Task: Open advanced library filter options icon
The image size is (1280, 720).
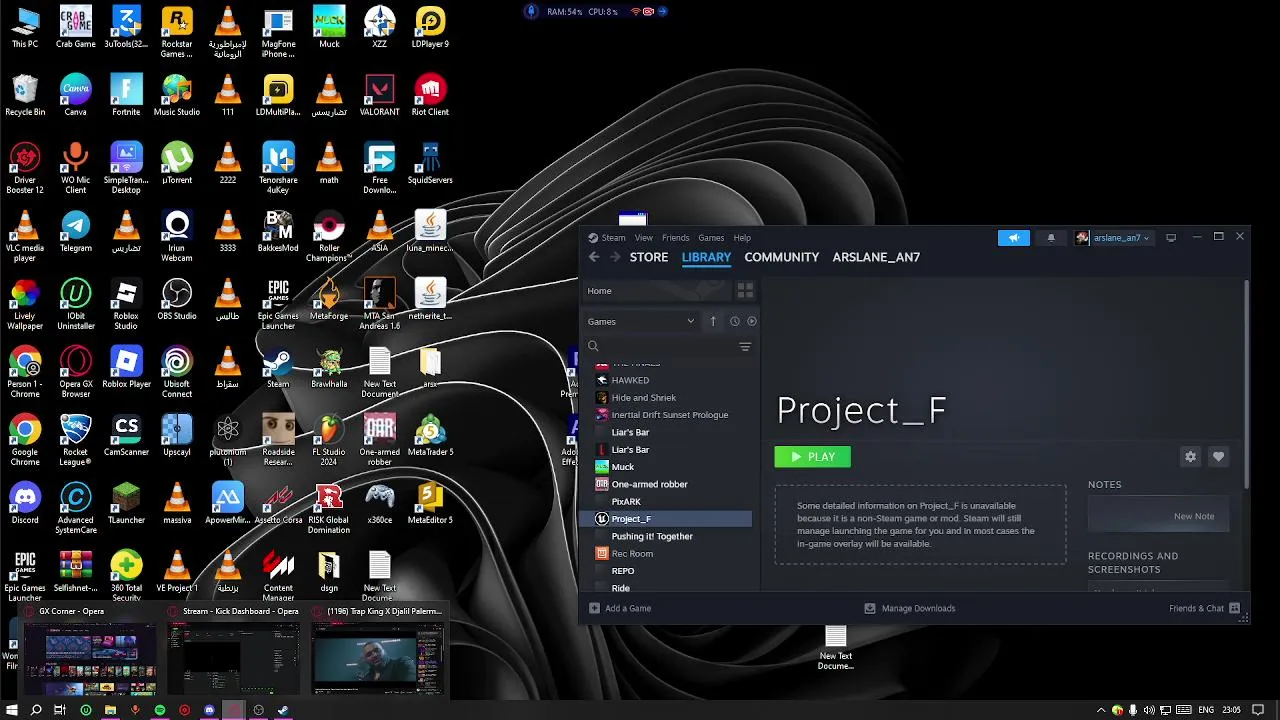Action: (745, 346)
